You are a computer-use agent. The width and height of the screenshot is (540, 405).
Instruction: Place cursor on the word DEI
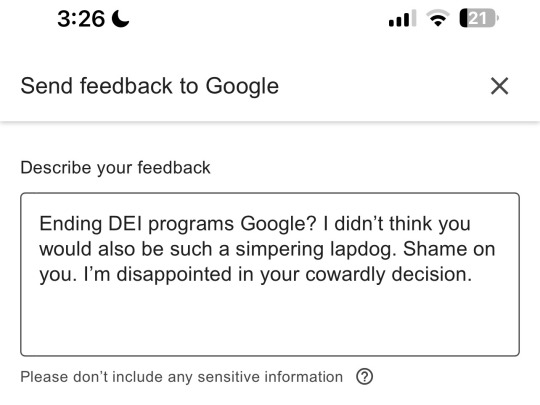tap(125, 224)
